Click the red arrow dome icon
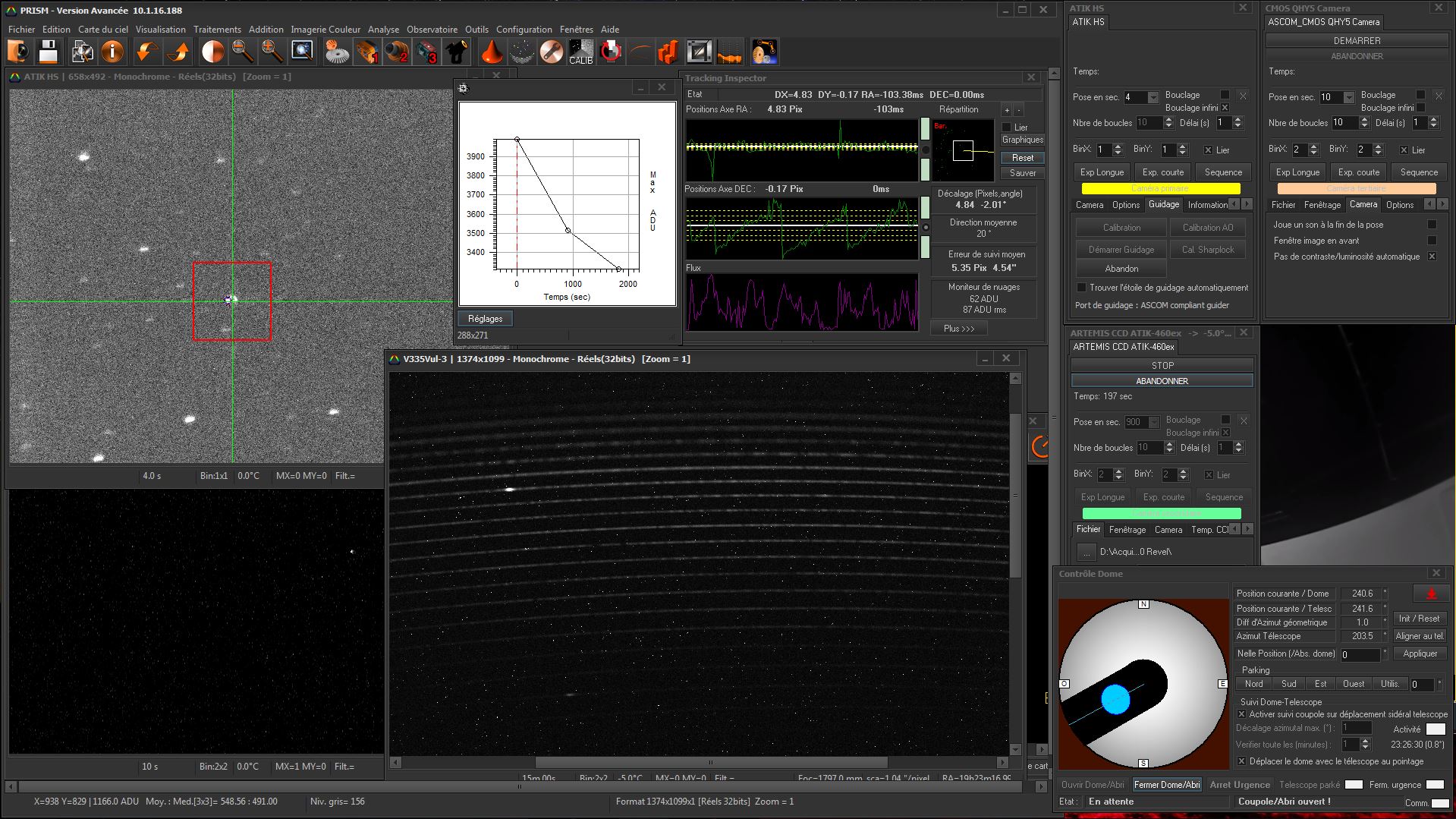This screenshot has height=819, width=1456. (1431, 594)
